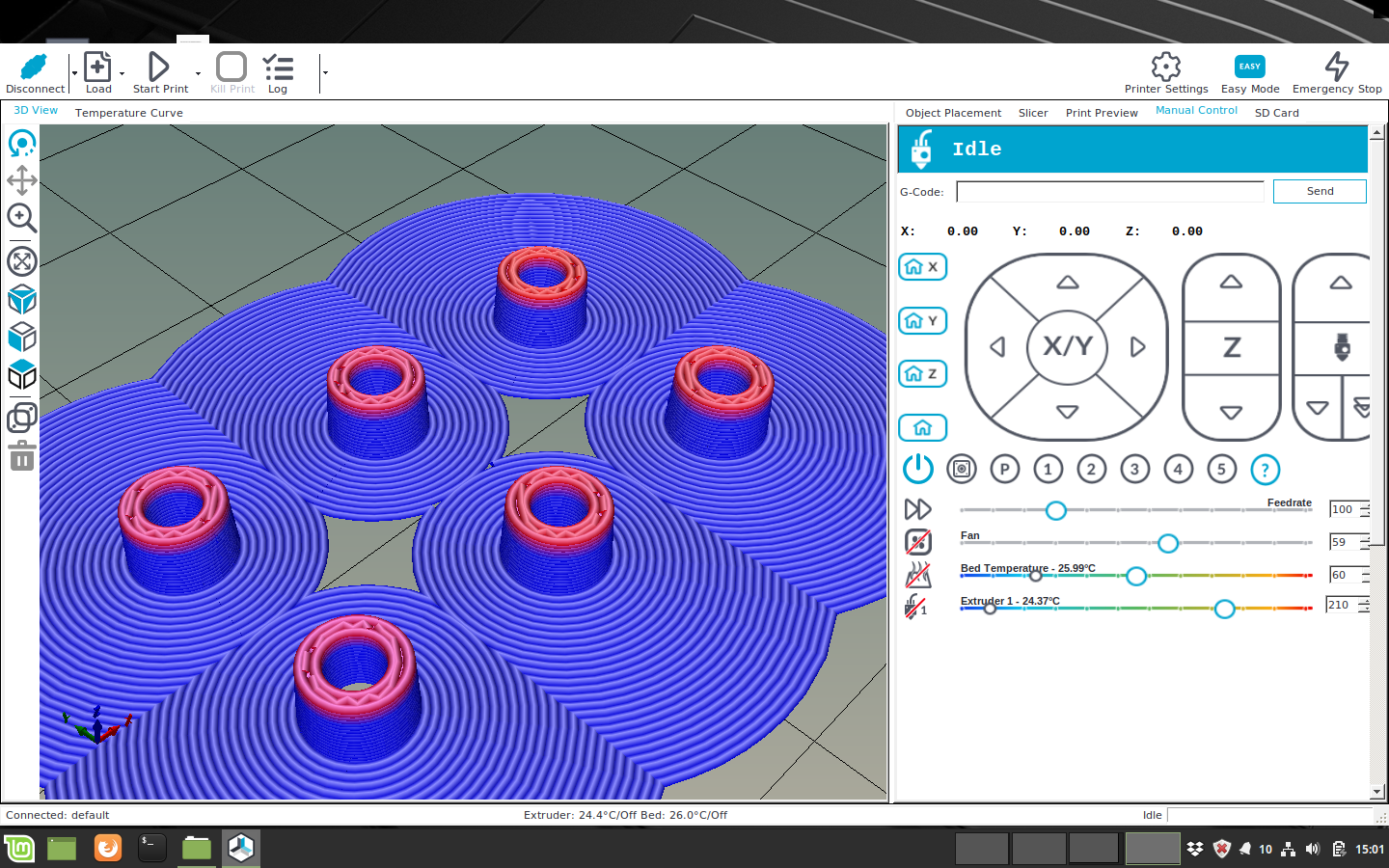Home the Z axis
This screenshot has width=1389, height=868.
click(922, 374)
